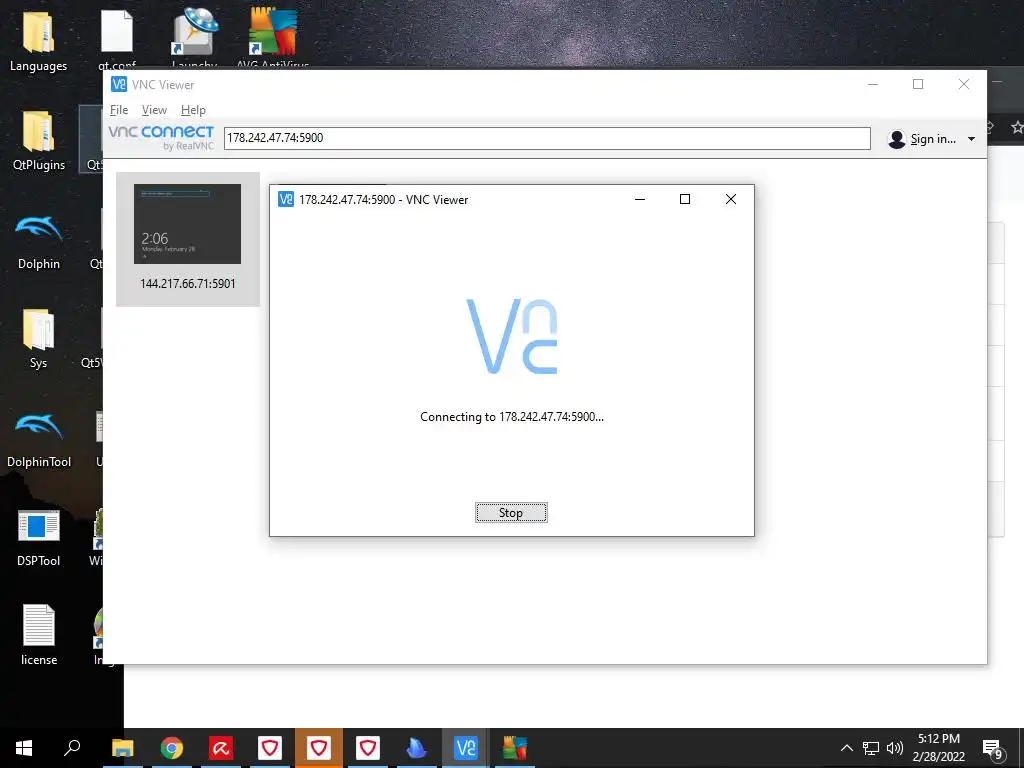Viewport: 1024px width, 768px height.
Task: Open the license file on desktop
Action: coord(39,635)
